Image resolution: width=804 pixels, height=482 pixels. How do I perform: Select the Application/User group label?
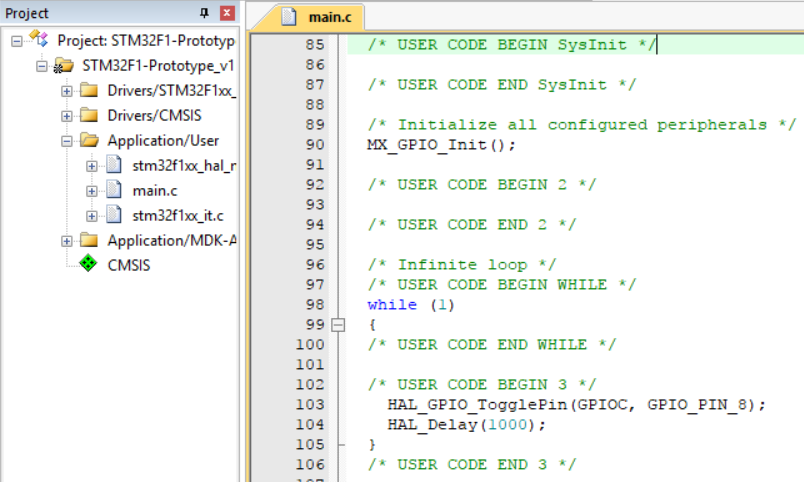point(163,140)
